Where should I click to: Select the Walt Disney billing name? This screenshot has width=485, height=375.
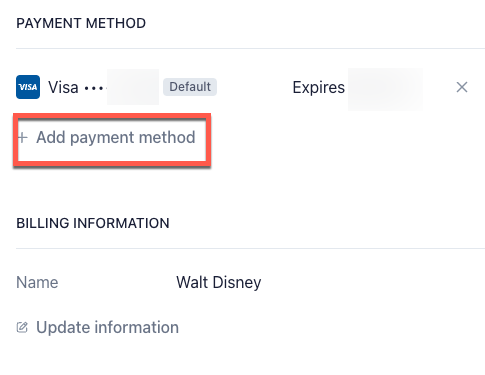tap(219, 282)
